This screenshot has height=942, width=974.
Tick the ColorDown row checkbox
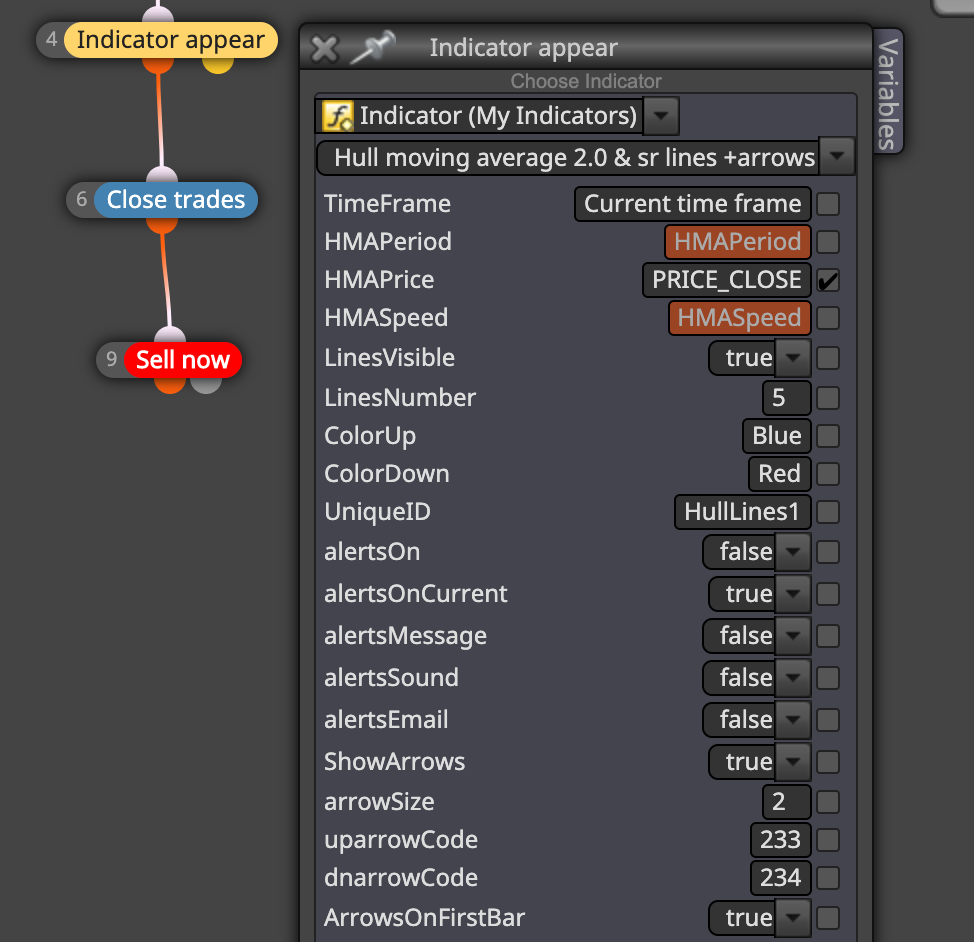coord(828,474)
